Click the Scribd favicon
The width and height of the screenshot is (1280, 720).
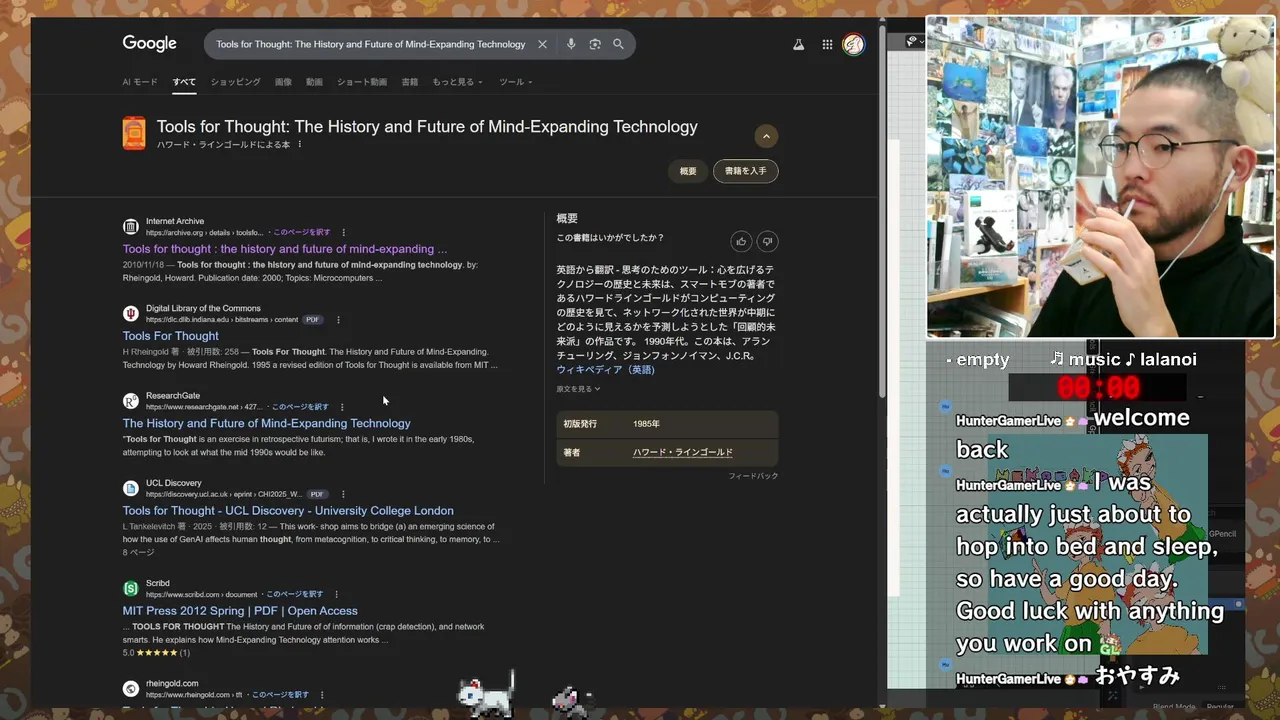click(x=131, y=589)
